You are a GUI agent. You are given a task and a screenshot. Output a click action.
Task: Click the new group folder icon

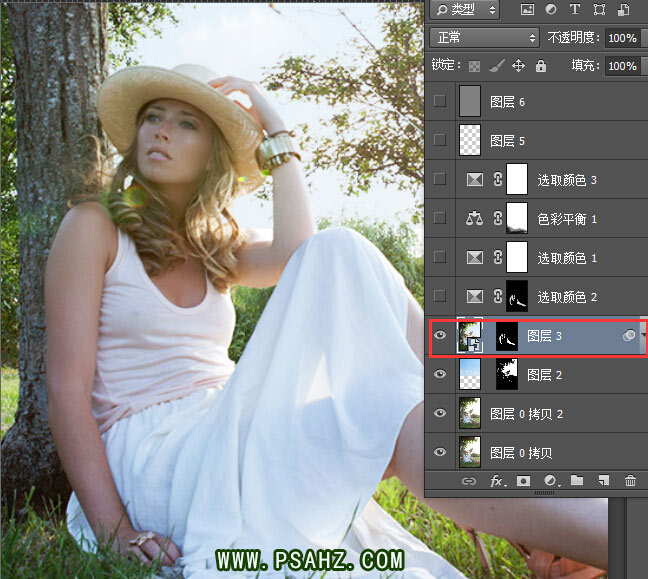click(577, 481)
